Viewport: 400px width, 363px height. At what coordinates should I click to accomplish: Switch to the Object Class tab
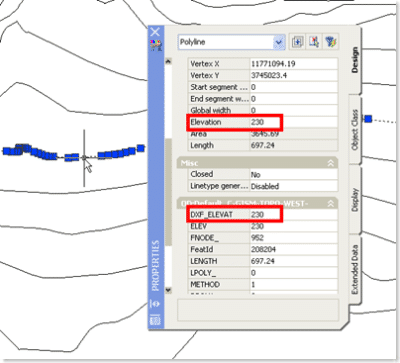(355, 129)
